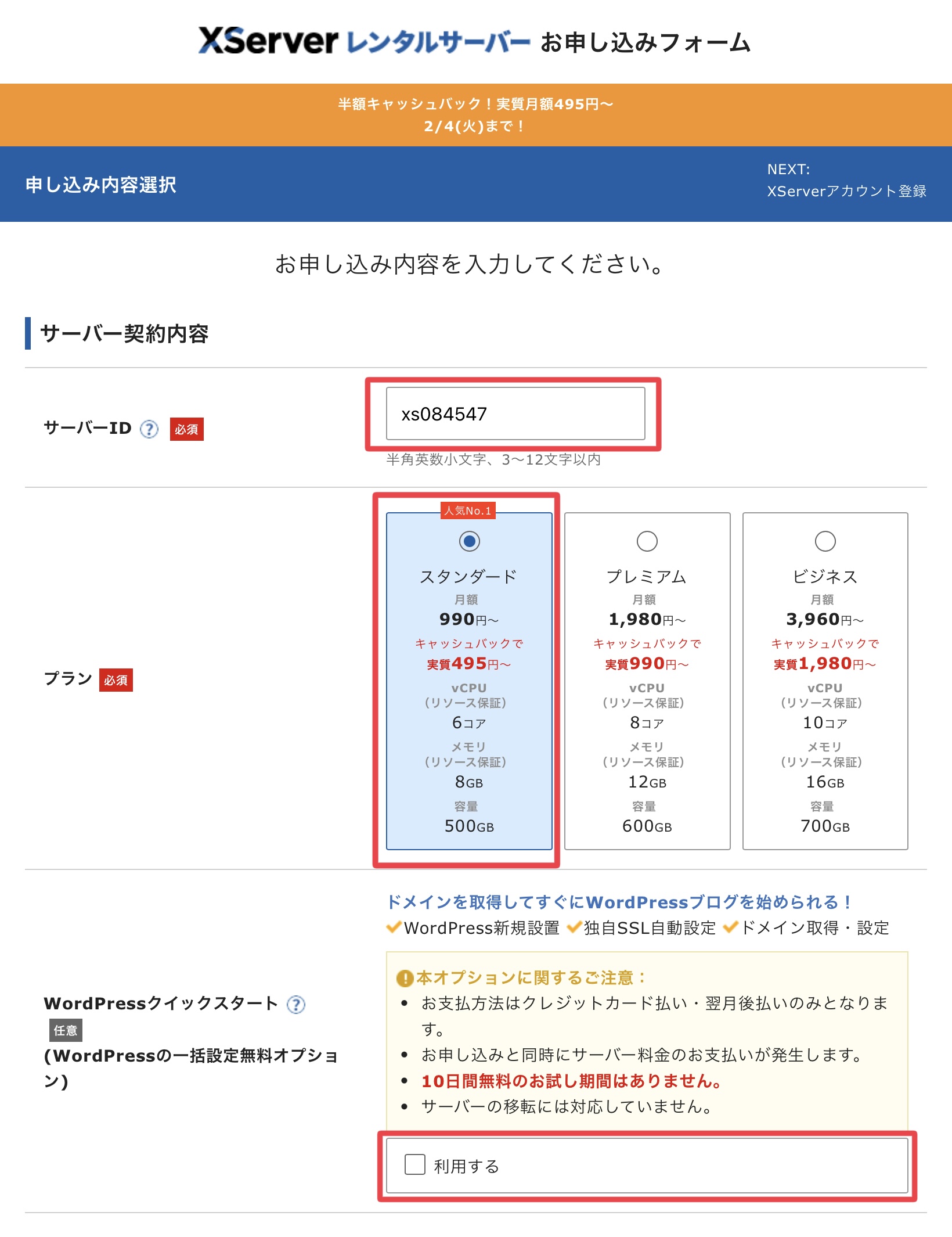Click the 8GB memory value of スタンダード

(469, 782)
